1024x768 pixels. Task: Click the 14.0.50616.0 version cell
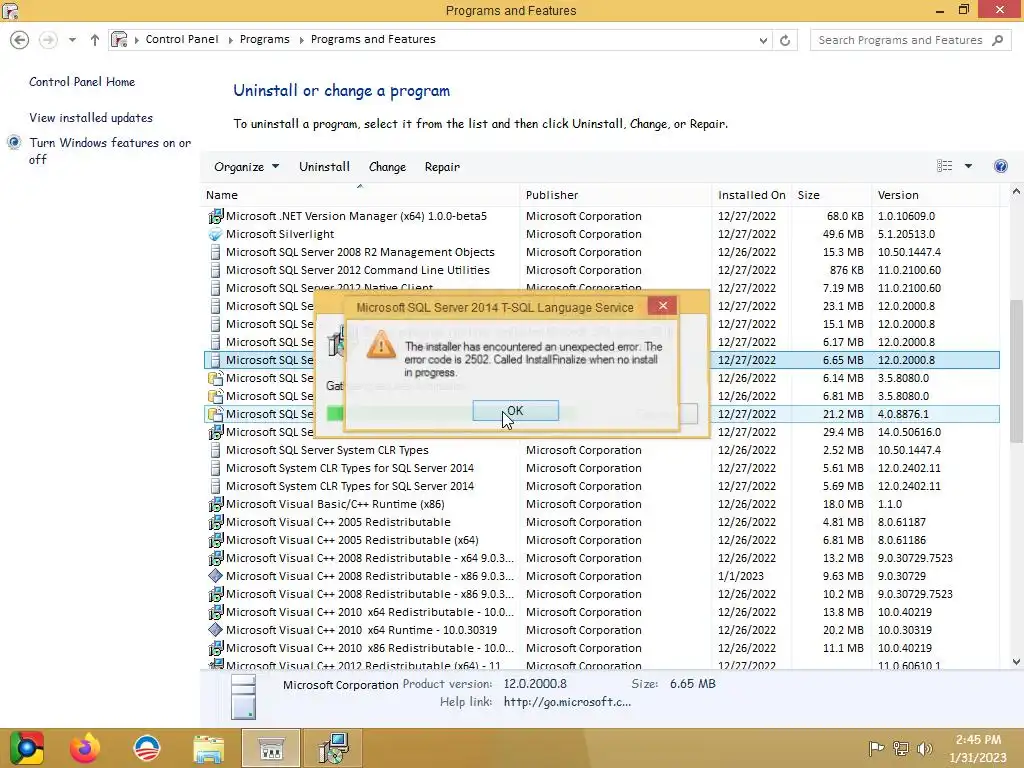pyautogui.click(x=909, y=432)
